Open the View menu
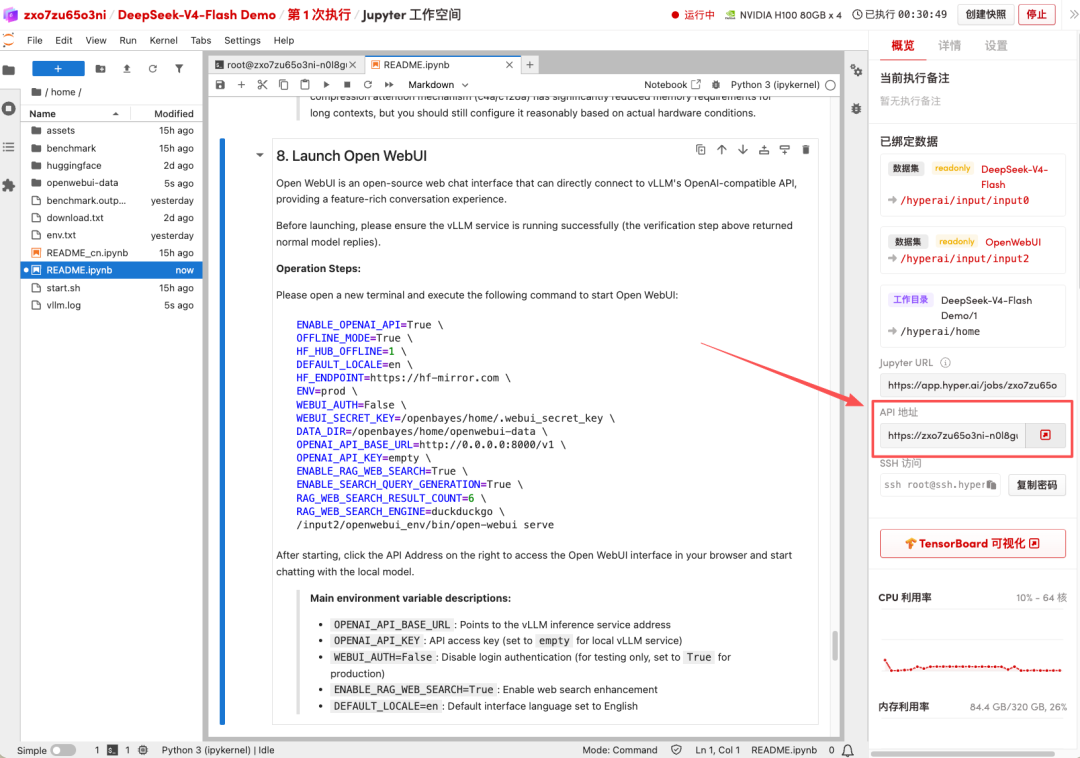1080x758 pixels. point(96,41)
